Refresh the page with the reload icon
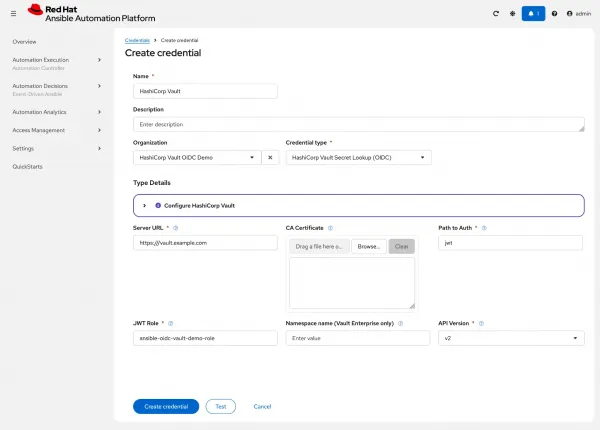This screenshot has width=600, height=430. click(x=496, y=14)
